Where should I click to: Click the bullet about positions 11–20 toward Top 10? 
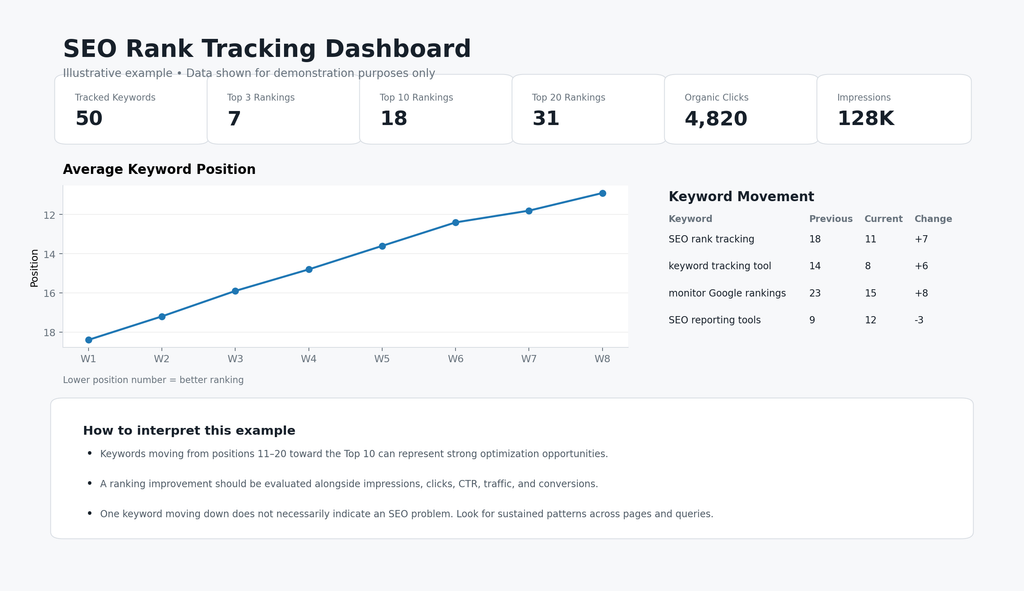click(354, 454)
